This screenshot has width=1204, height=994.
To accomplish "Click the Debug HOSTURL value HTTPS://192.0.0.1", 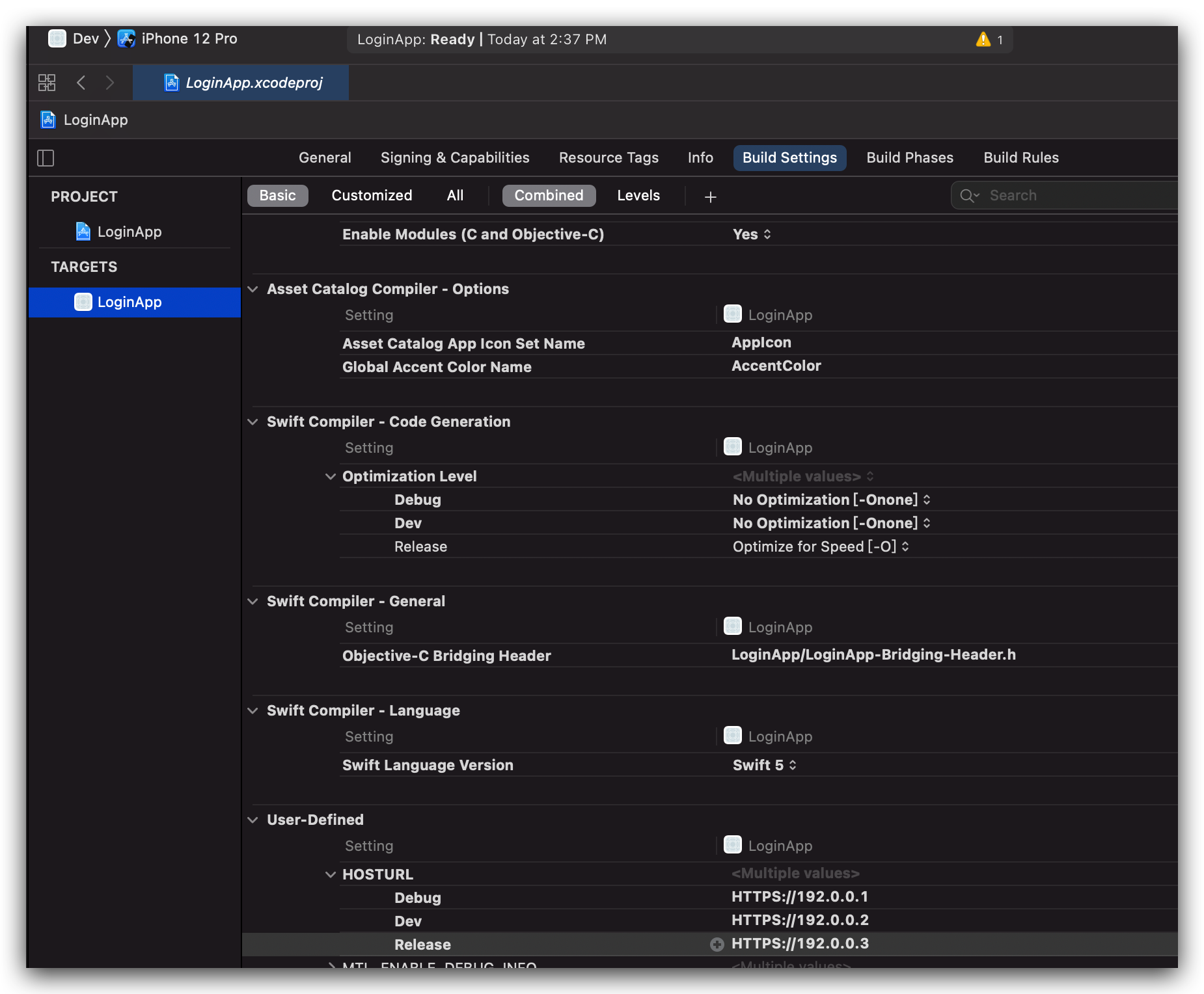I will (x=800, y=896).
